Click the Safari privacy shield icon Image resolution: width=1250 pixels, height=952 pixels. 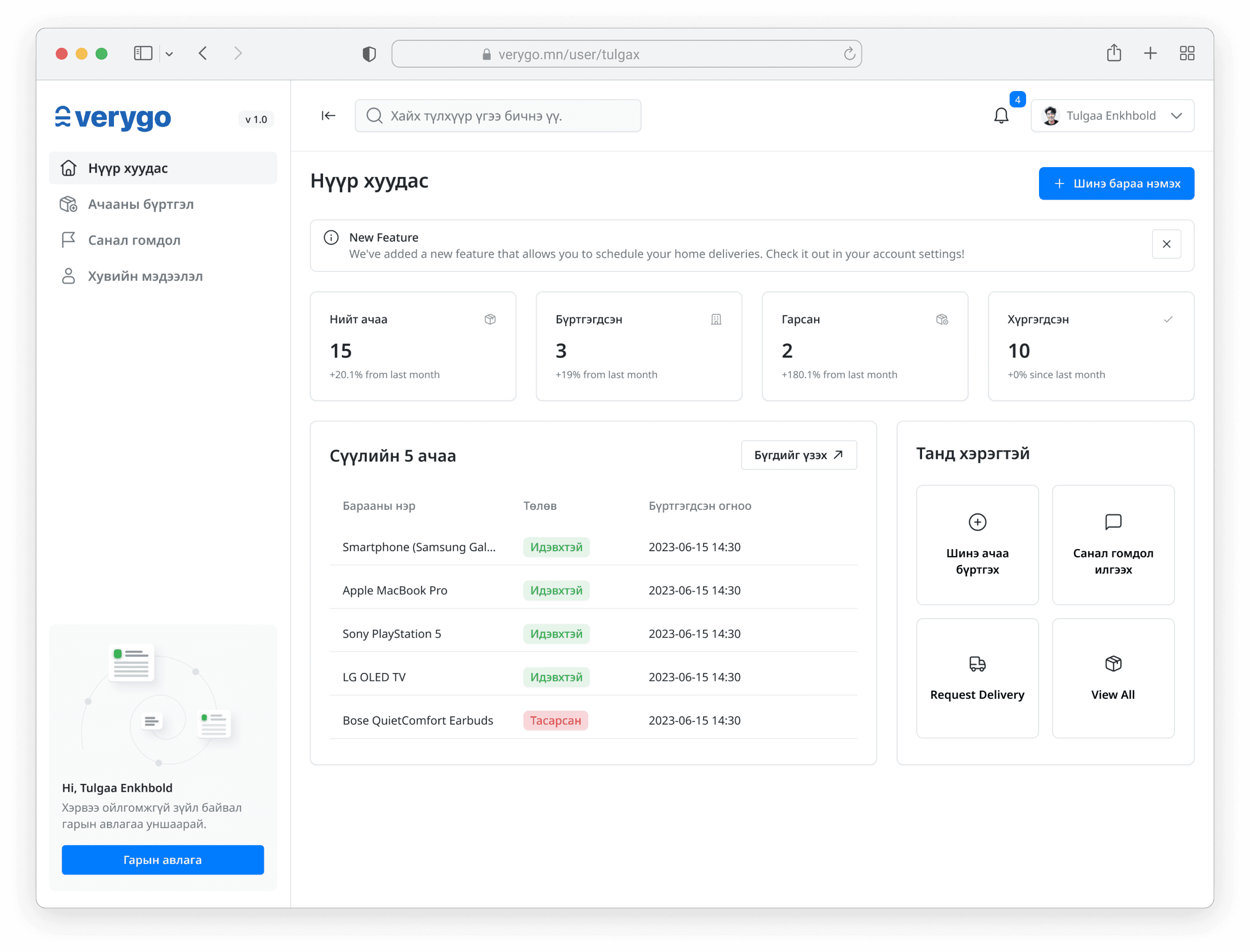coord(369,54)
